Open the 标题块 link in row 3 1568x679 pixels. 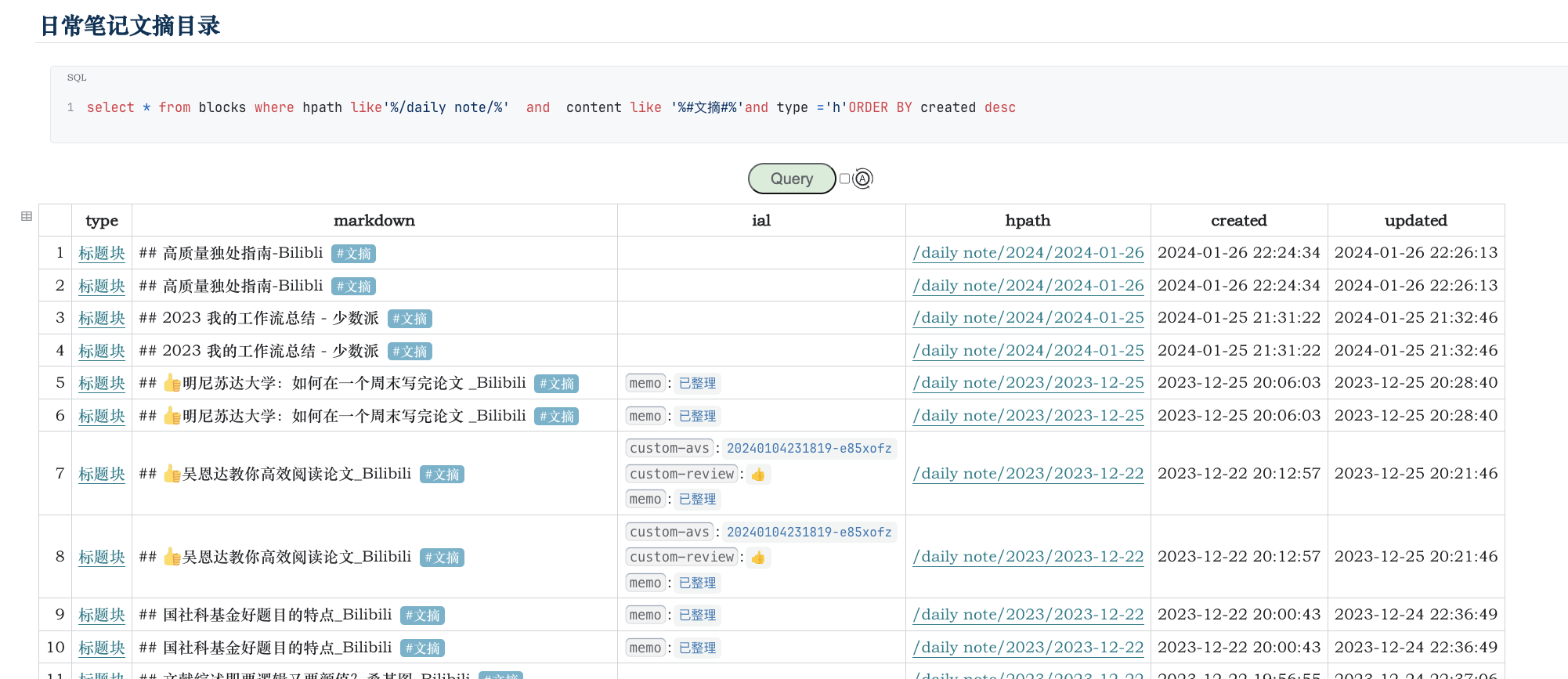(x=102, y=318)
